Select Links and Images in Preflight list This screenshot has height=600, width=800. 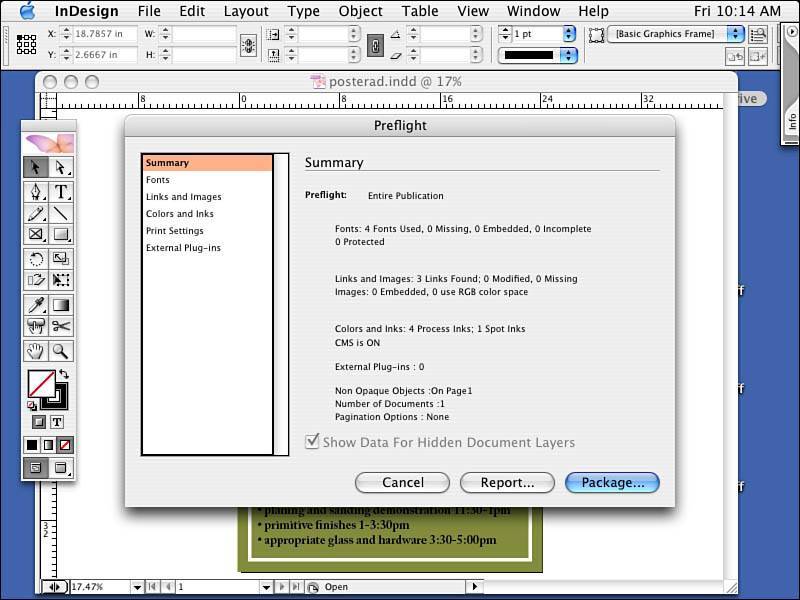click(x=184, y=197)
